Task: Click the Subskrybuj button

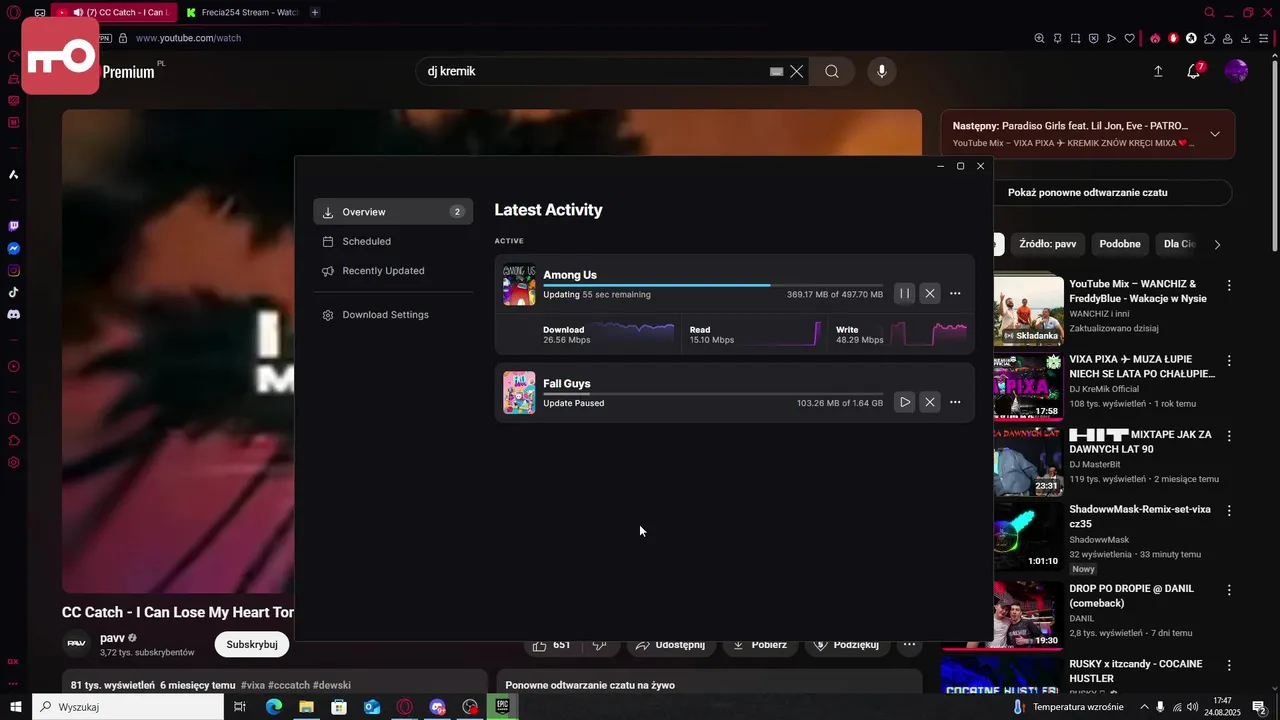Action: 252,645
